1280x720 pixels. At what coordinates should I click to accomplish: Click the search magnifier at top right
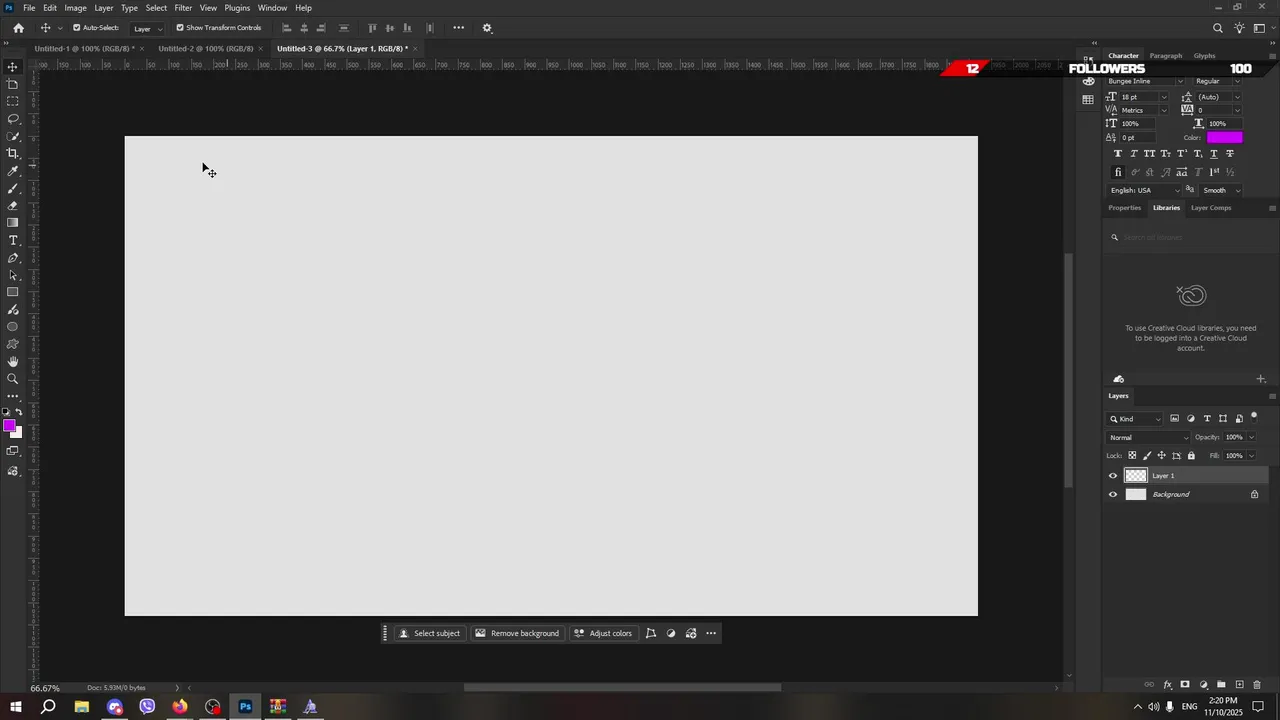tap(1217, 28)
